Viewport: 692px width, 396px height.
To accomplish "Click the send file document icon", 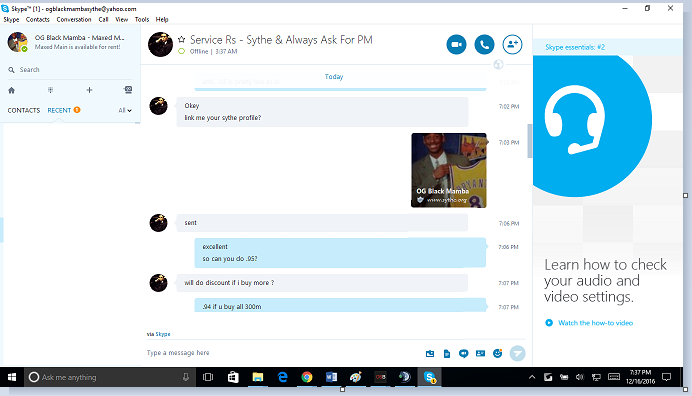I will click(x=447, y=354).
